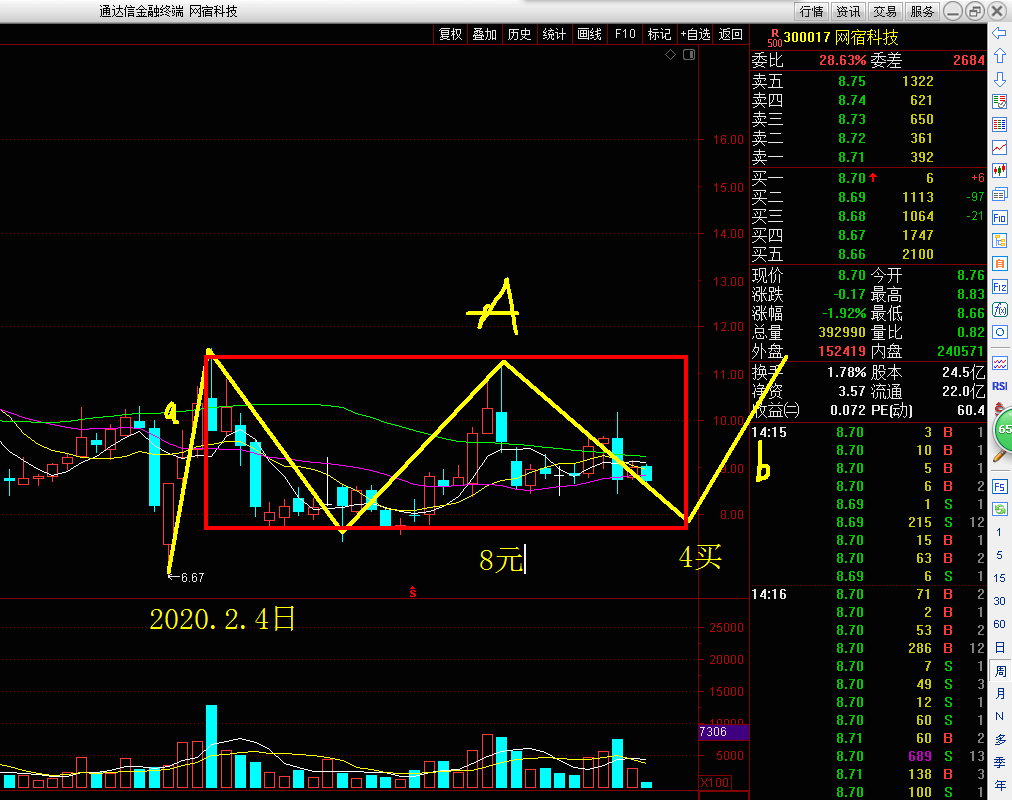Switch to 1-minute period

(x=999, y=532)
